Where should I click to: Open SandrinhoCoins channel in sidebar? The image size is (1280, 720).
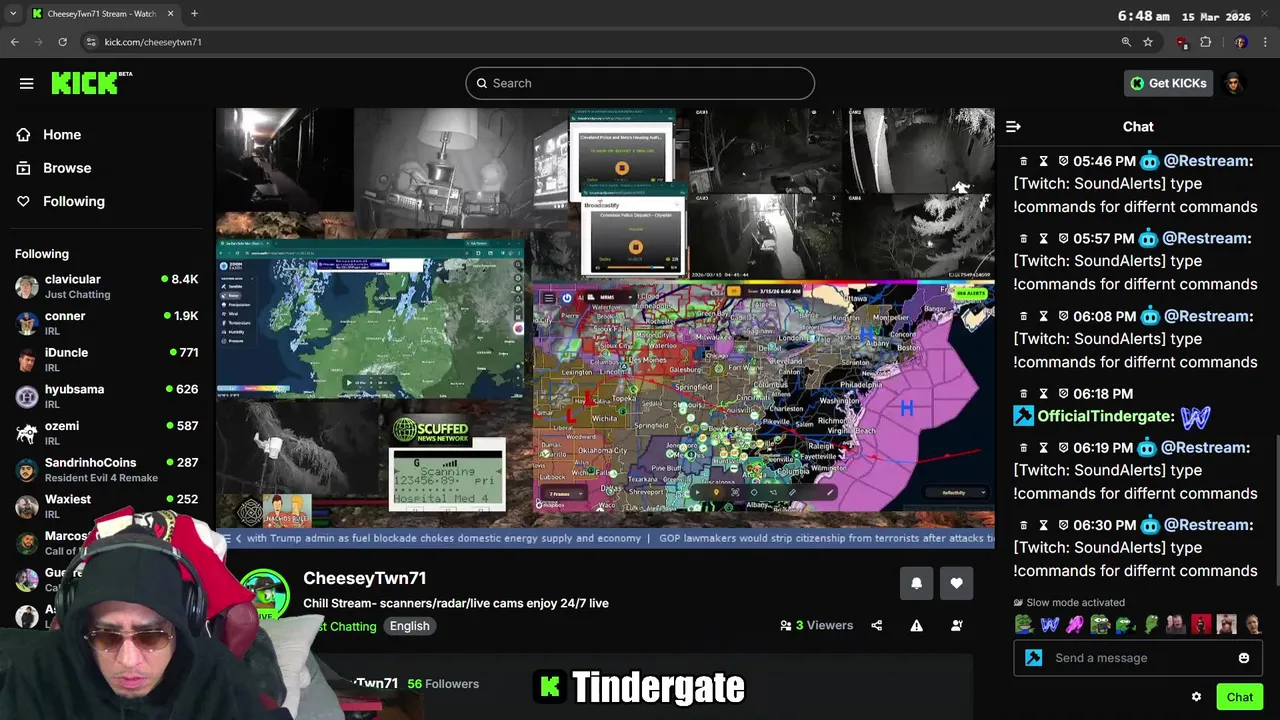[106, 470]
